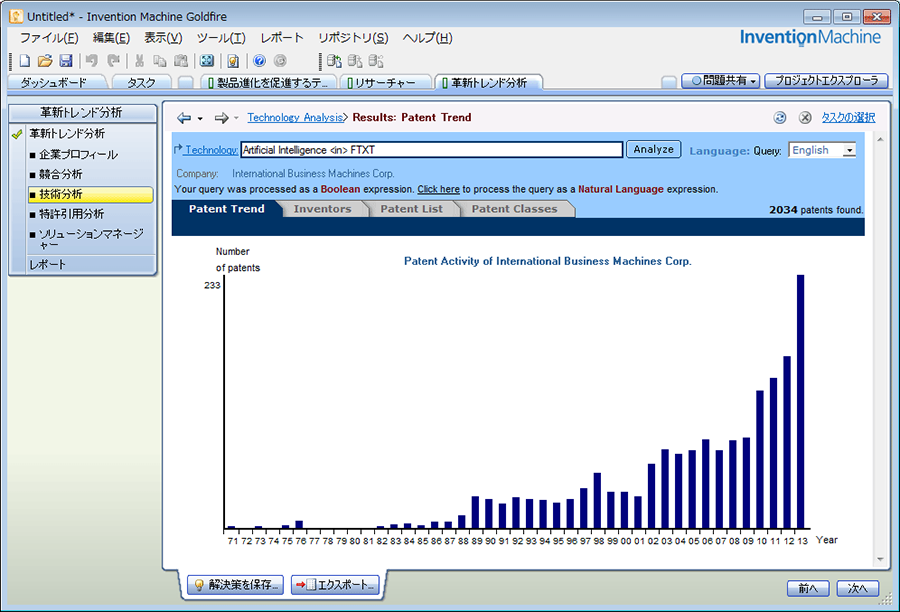The image size is (900, 612).
Task: Select ソリューションマネージャー in the sidebar
Action: 91,239
